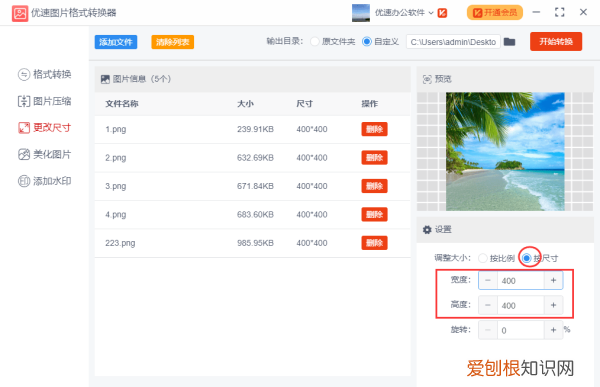
Task: Increase 高度 with plus button
Action: [x=553, y=305]
